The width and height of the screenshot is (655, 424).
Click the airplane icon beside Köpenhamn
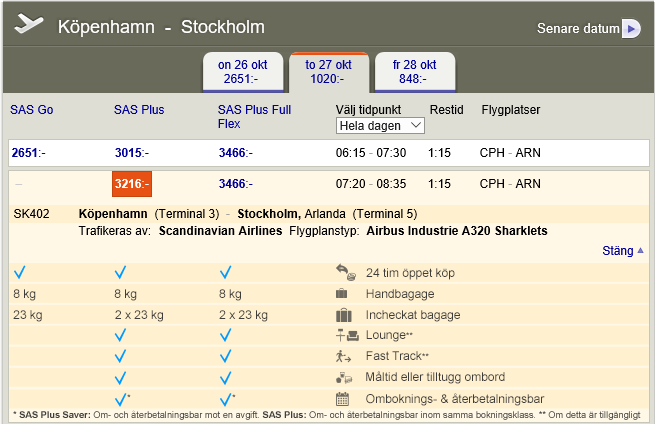click(29, 23)
